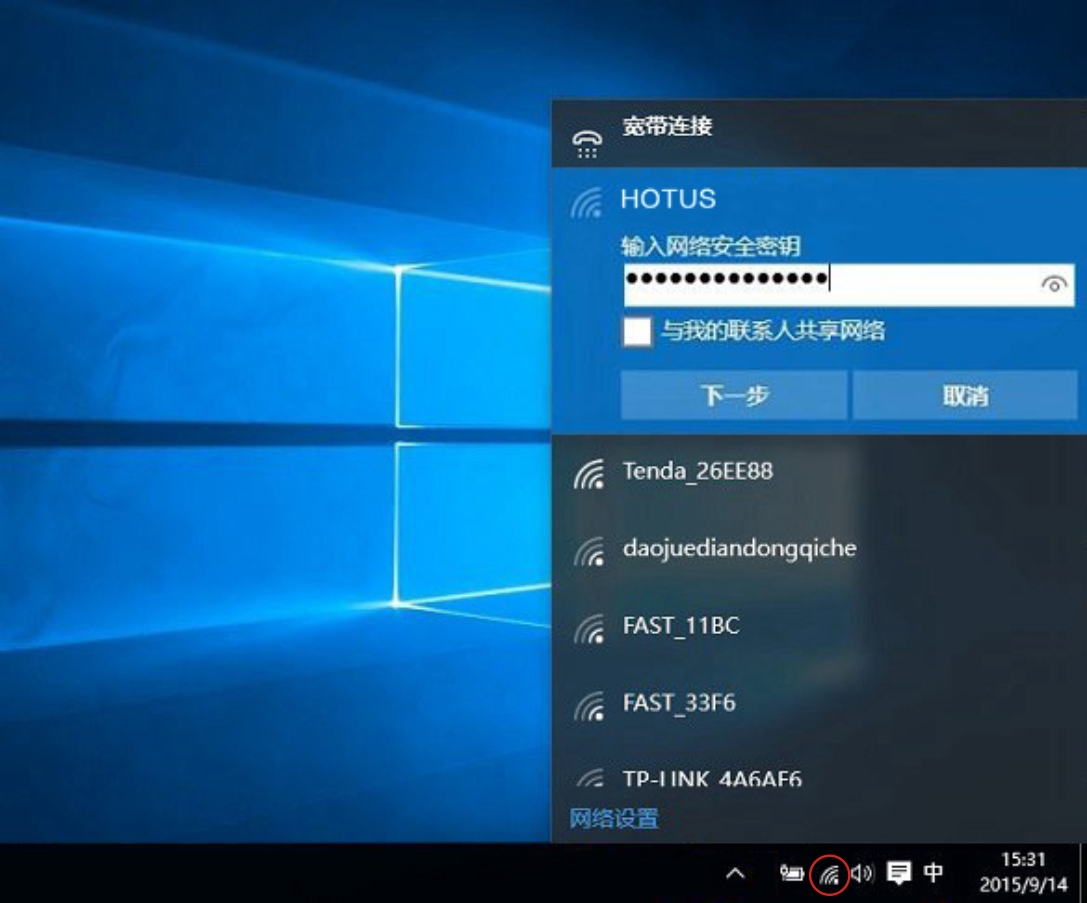The height and width of the screenshot is (903, 1087).
Task: Click the volume speaker tray icon
Action: point(862,874)
